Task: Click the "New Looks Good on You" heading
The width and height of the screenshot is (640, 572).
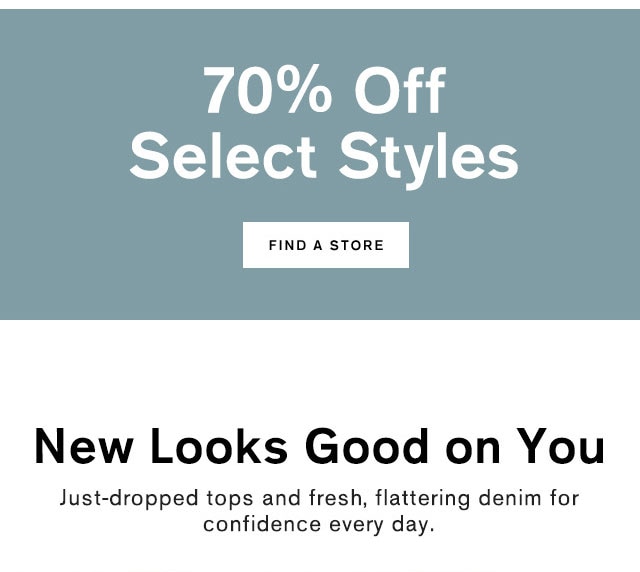Action: pyautogui.click(x=320, y=447)
